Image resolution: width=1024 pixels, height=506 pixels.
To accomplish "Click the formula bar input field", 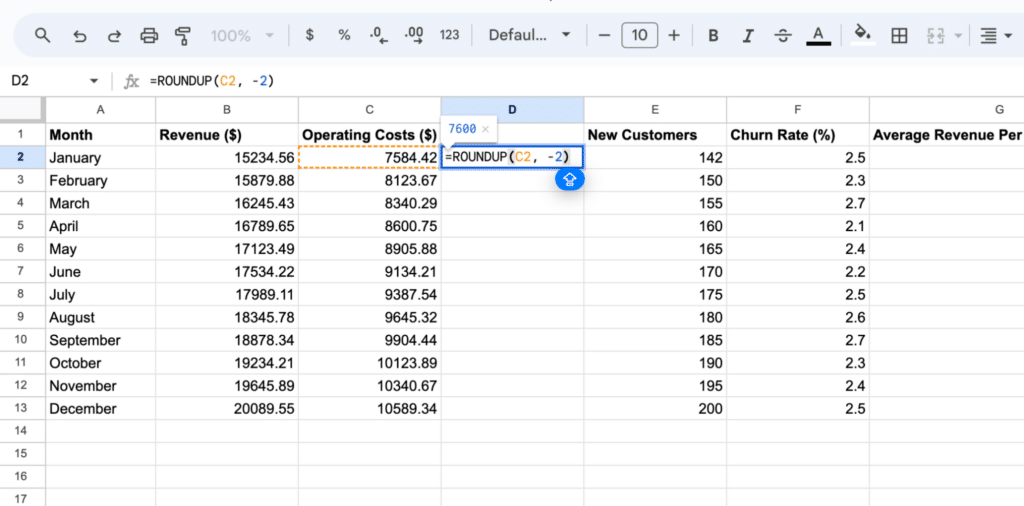I will click(x=580, y=81).
